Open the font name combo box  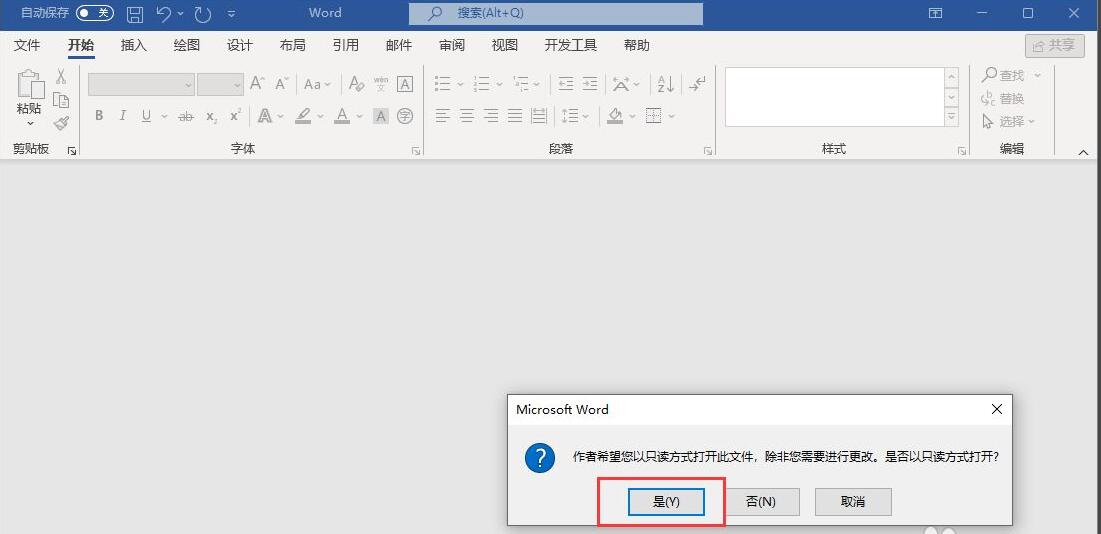point(141,84)
